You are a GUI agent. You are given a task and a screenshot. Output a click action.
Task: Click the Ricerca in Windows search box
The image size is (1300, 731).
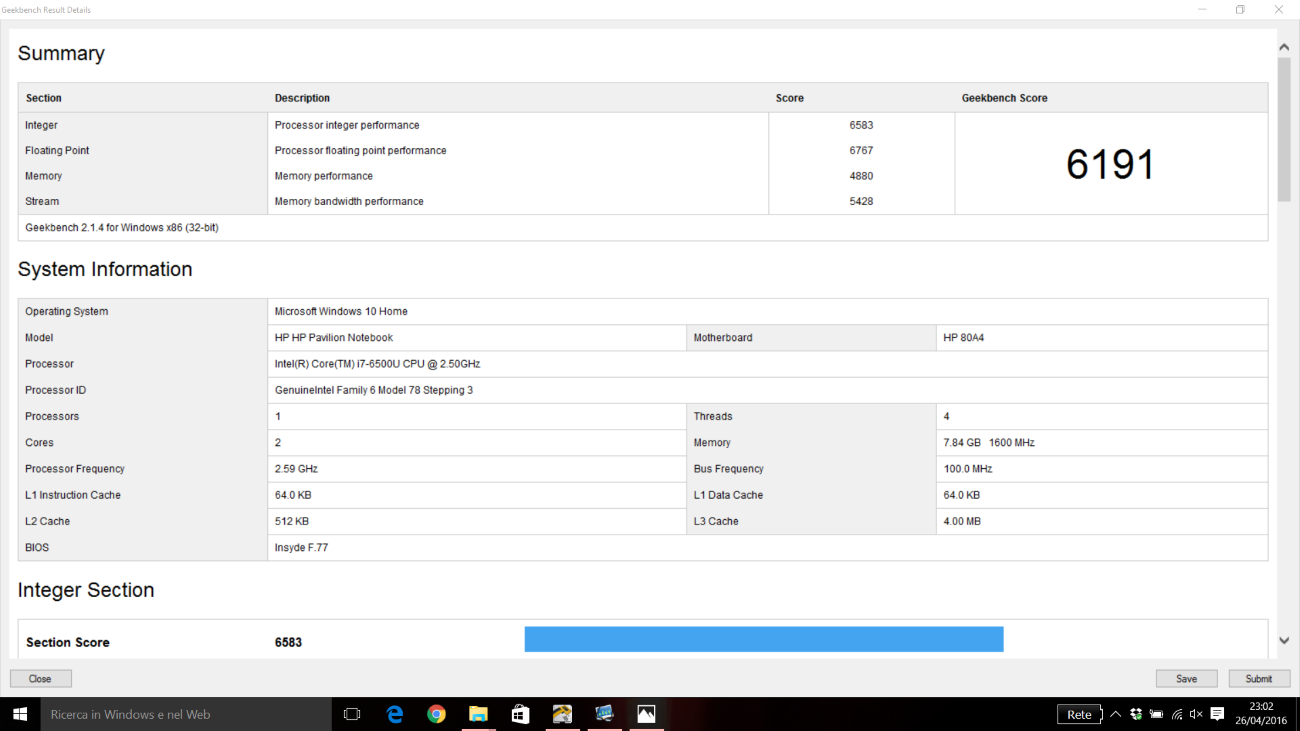point(185,714)
